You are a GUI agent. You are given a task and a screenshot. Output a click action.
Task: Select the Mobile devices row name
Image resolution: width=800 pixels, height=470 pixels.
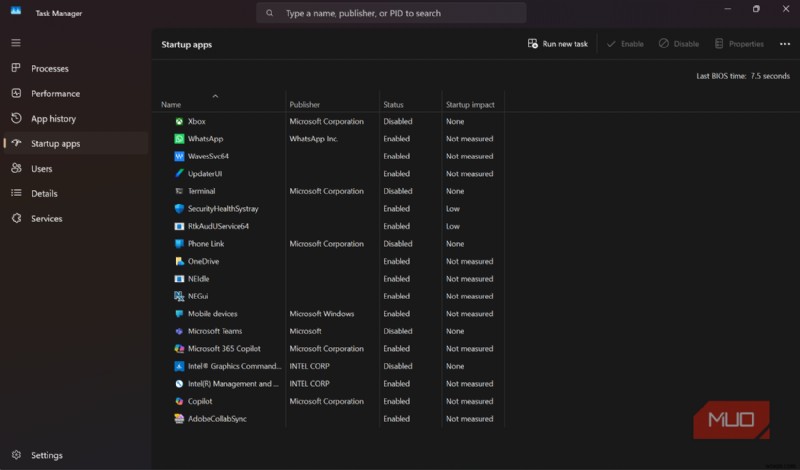212,313
